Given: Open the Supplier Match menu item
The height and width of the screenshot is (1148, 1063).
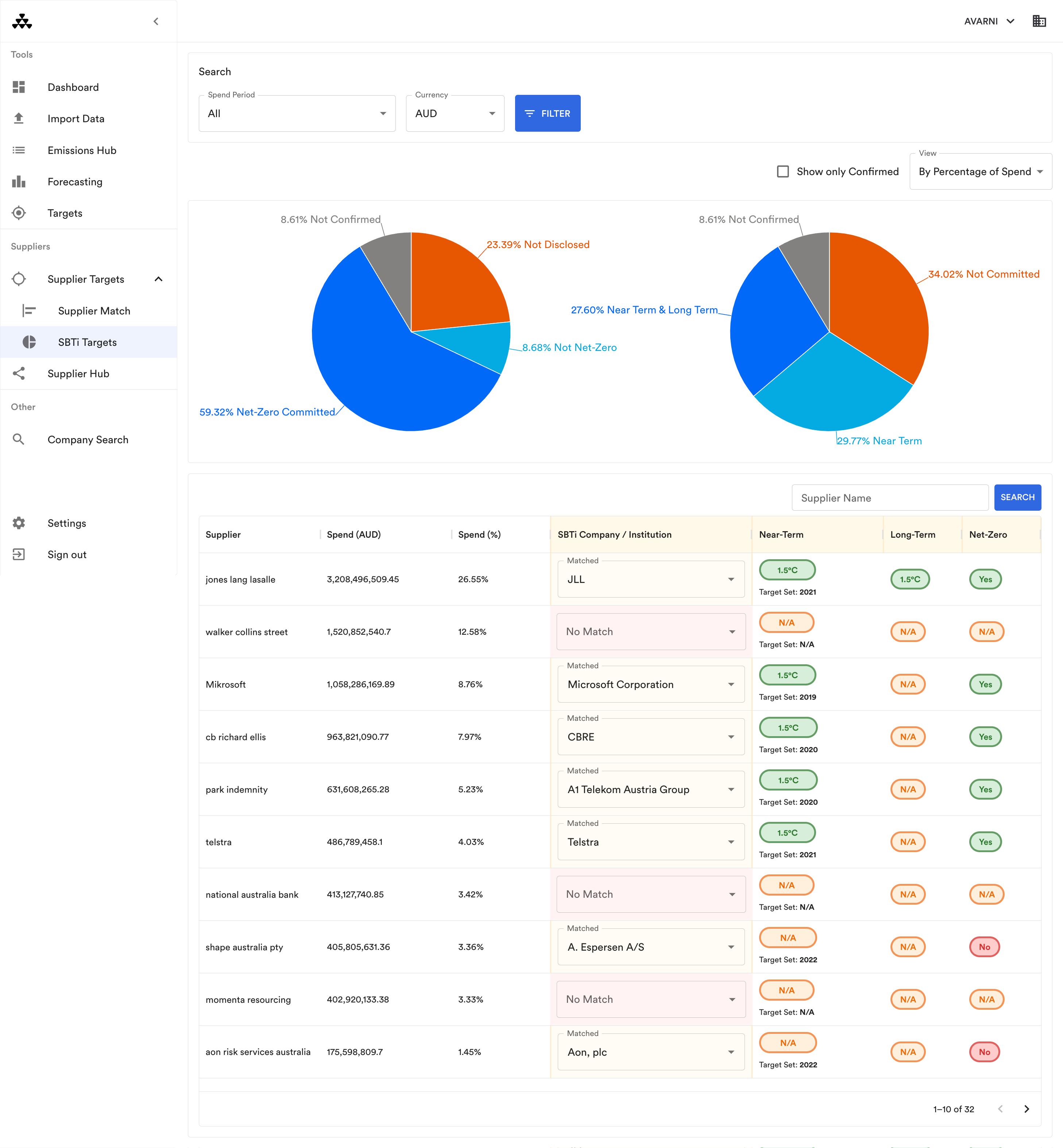Looking at the screenshot, I should [94, 310].
